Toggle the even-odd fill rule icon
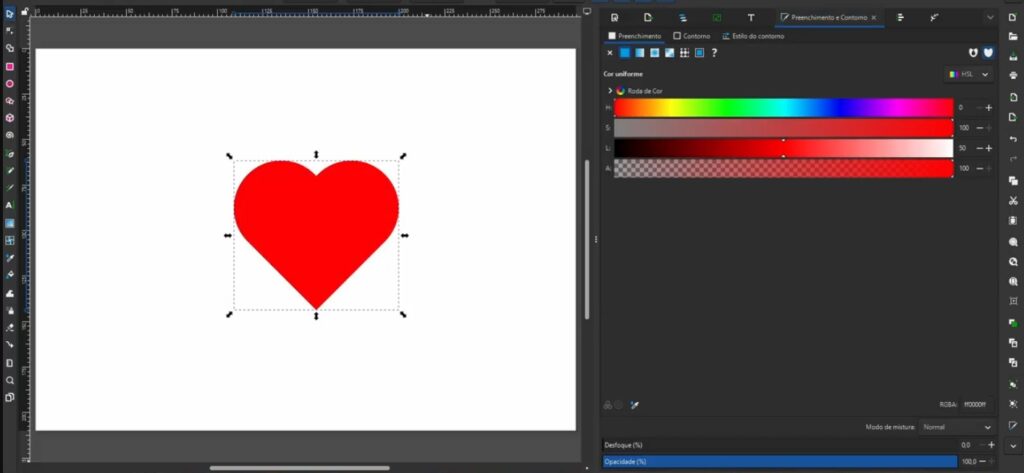 pos(973,53)
